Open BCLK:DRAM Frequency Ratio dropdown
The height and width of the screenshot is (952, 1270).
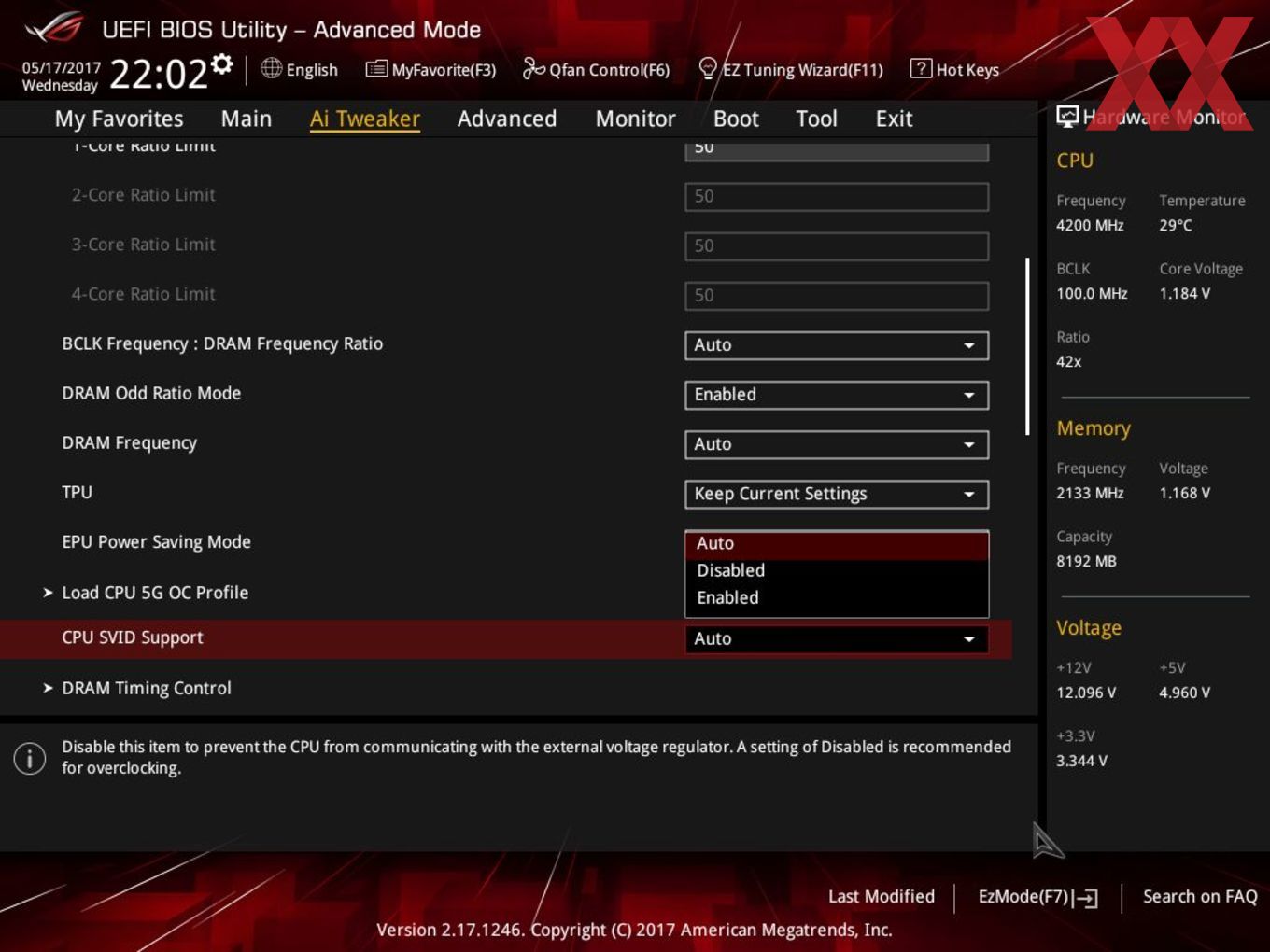pyautogui.click(x=837, y=345)
